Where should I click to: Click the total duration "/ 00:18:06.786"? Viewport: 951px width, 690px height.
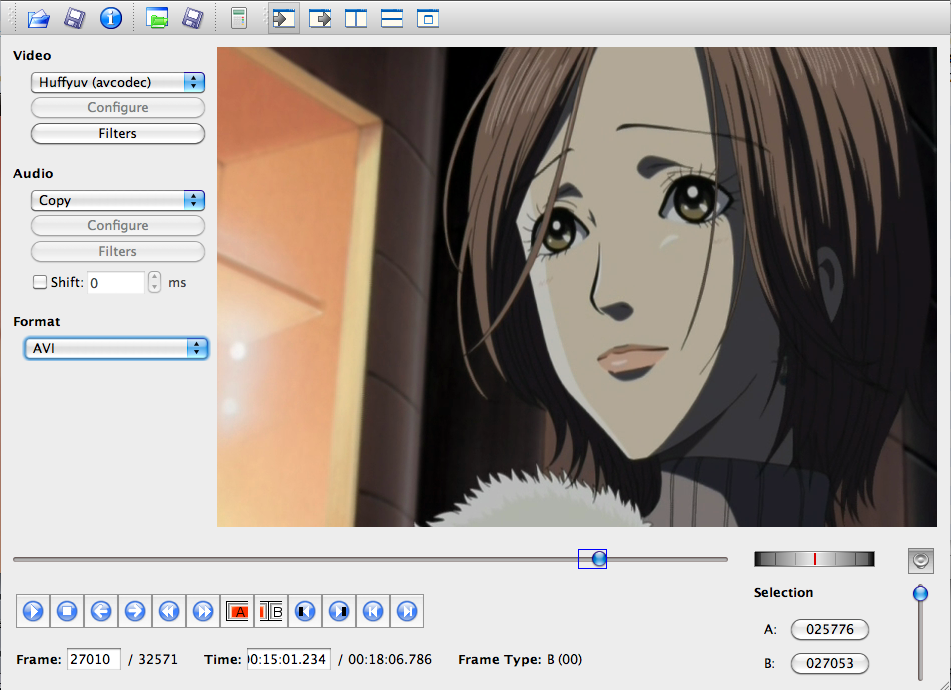click(385, 659)
